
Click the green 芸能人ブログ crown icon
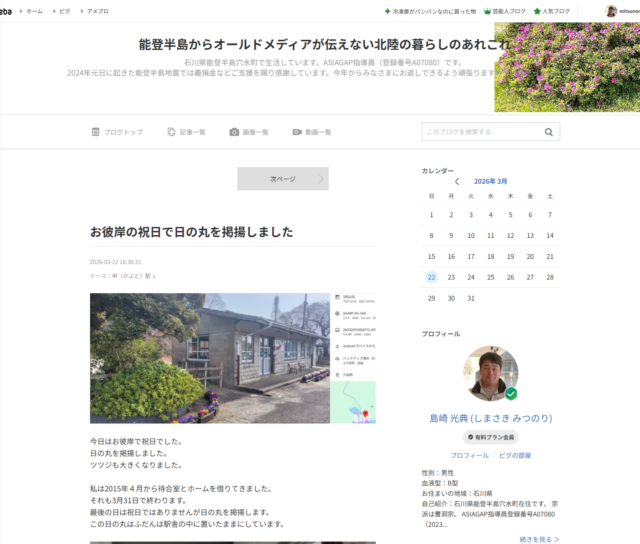[x=487, y=11]
